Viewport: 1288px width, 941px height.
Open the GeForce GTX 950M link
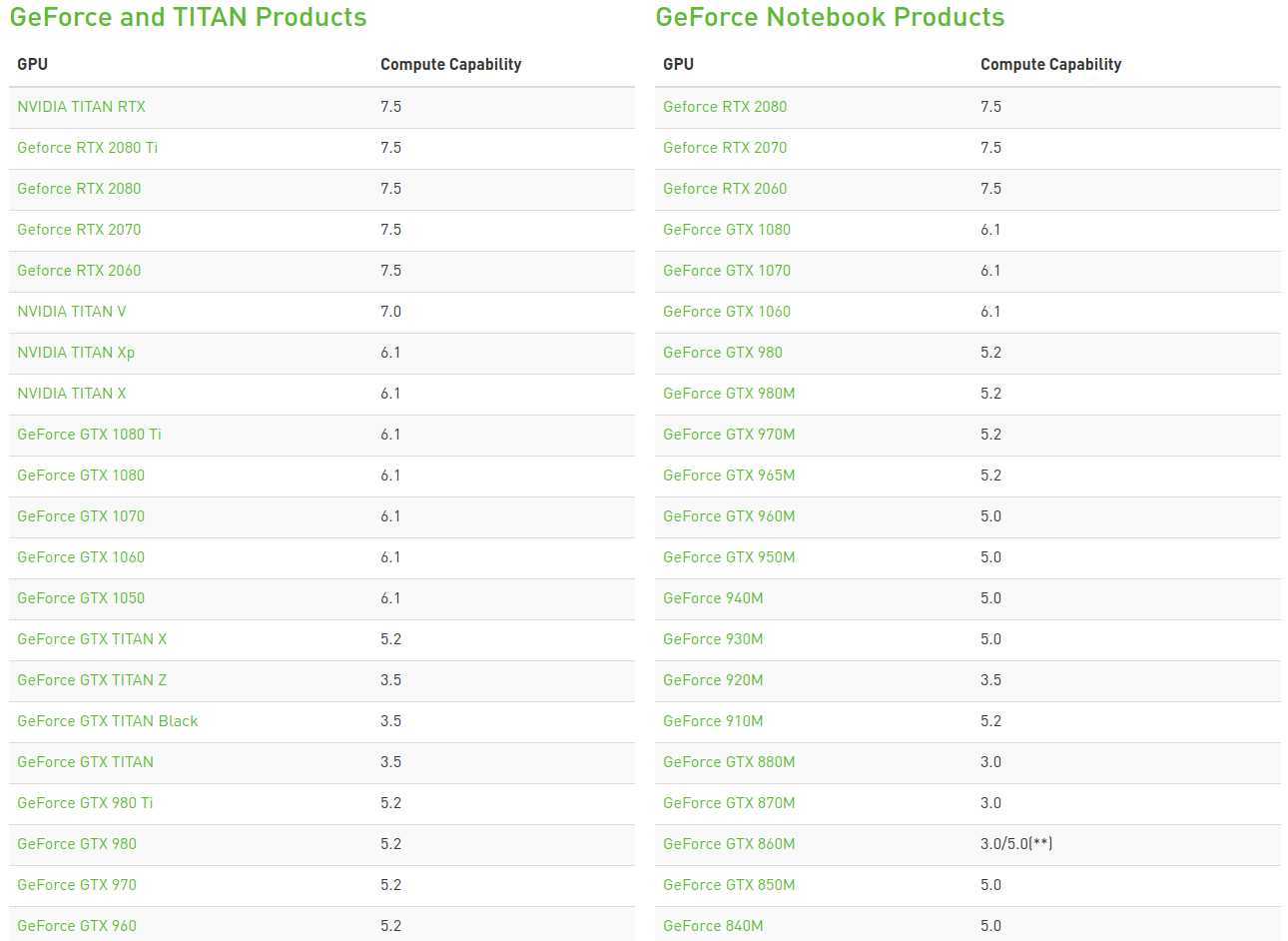pyautogui.click(x=729, y=557)
